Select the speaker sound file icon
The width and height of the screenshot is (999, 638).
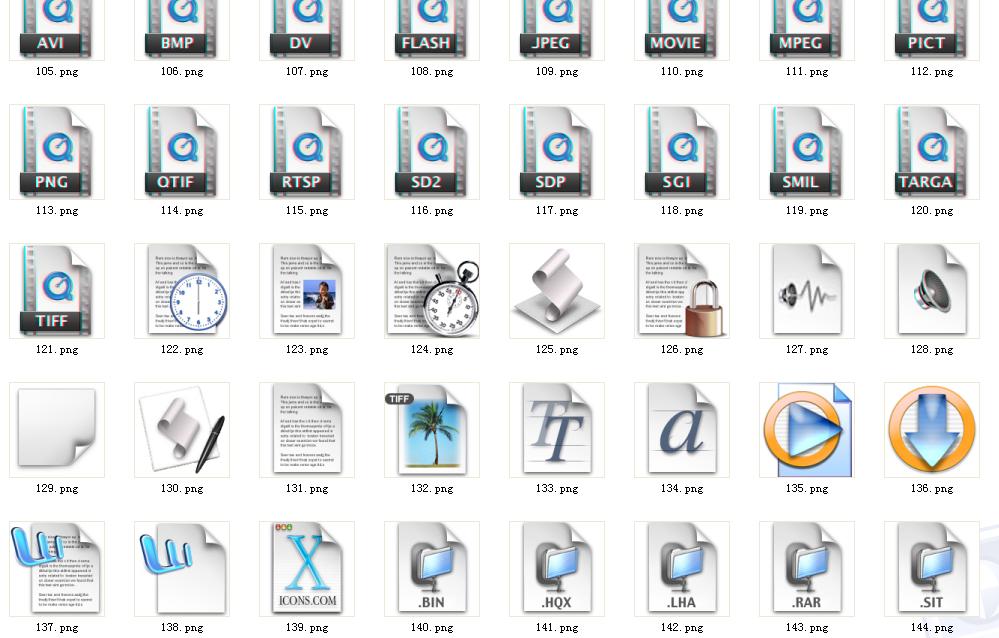[931, 291]
